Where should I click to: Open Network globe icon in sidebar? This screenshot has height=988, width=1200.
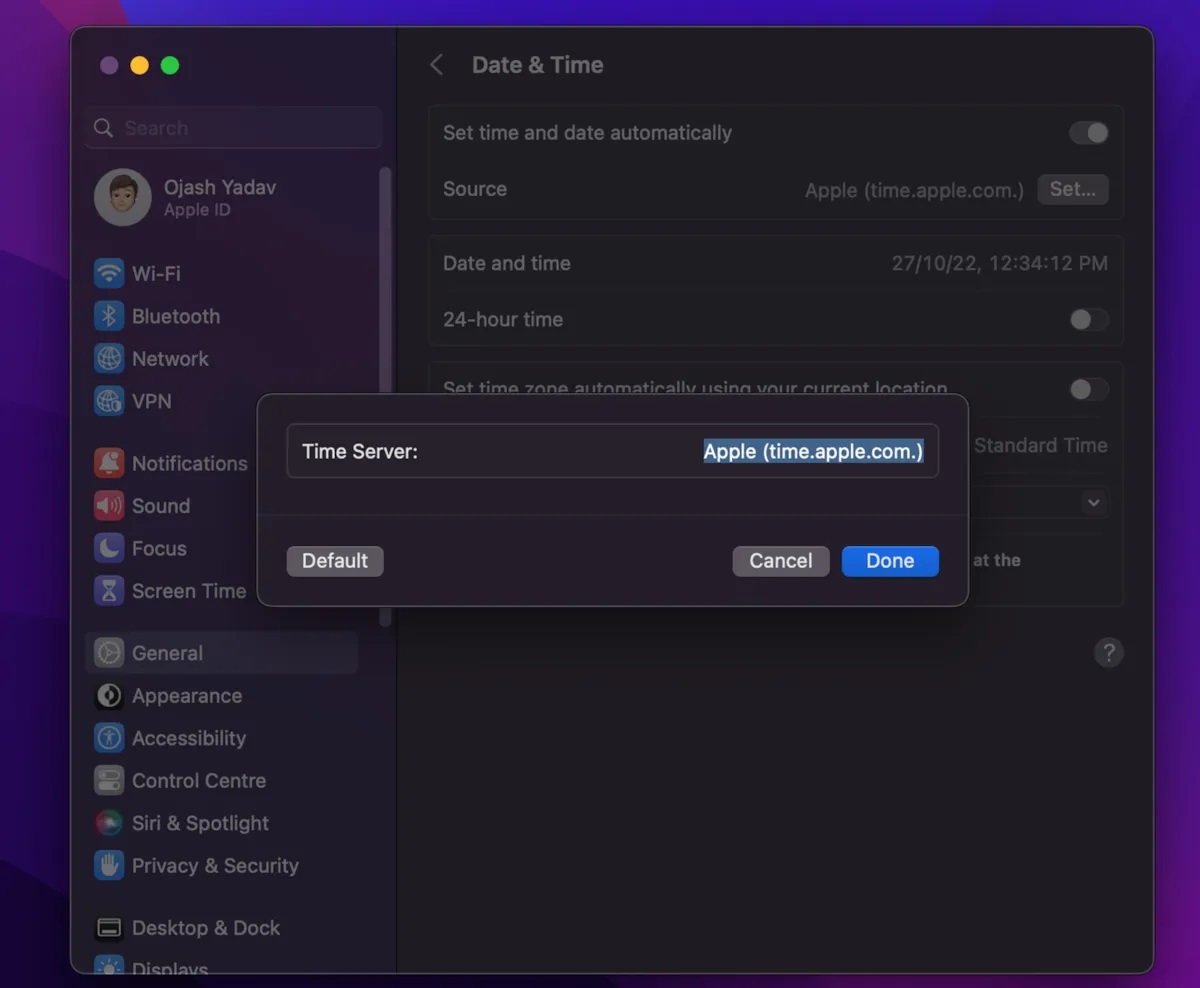tap(108, 358)
